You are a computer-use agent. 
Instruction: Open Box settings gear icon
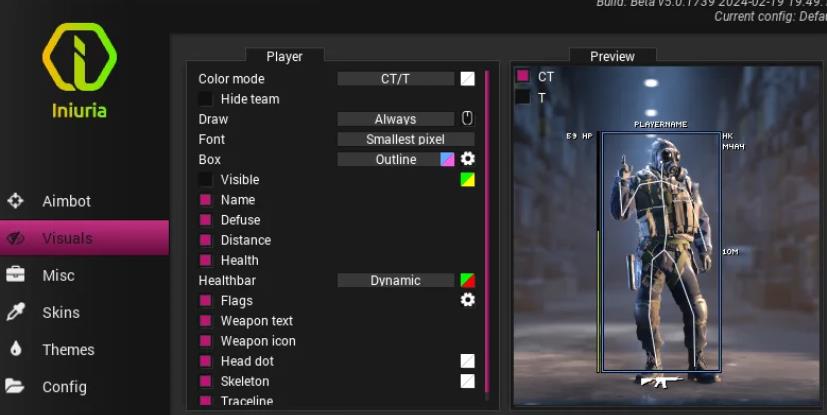[467, 159]
